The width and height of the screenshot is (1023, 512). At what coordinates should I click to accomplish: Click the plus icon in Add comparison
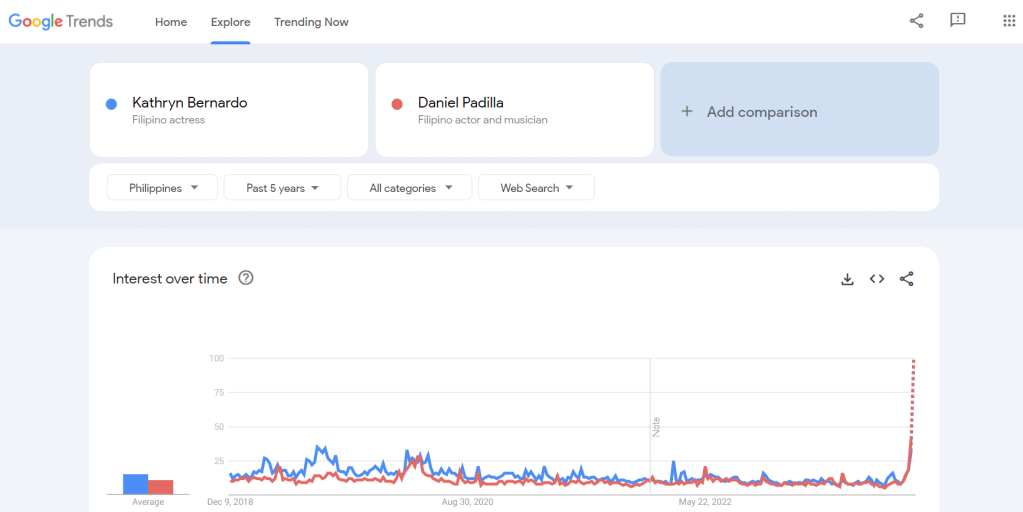687,112
